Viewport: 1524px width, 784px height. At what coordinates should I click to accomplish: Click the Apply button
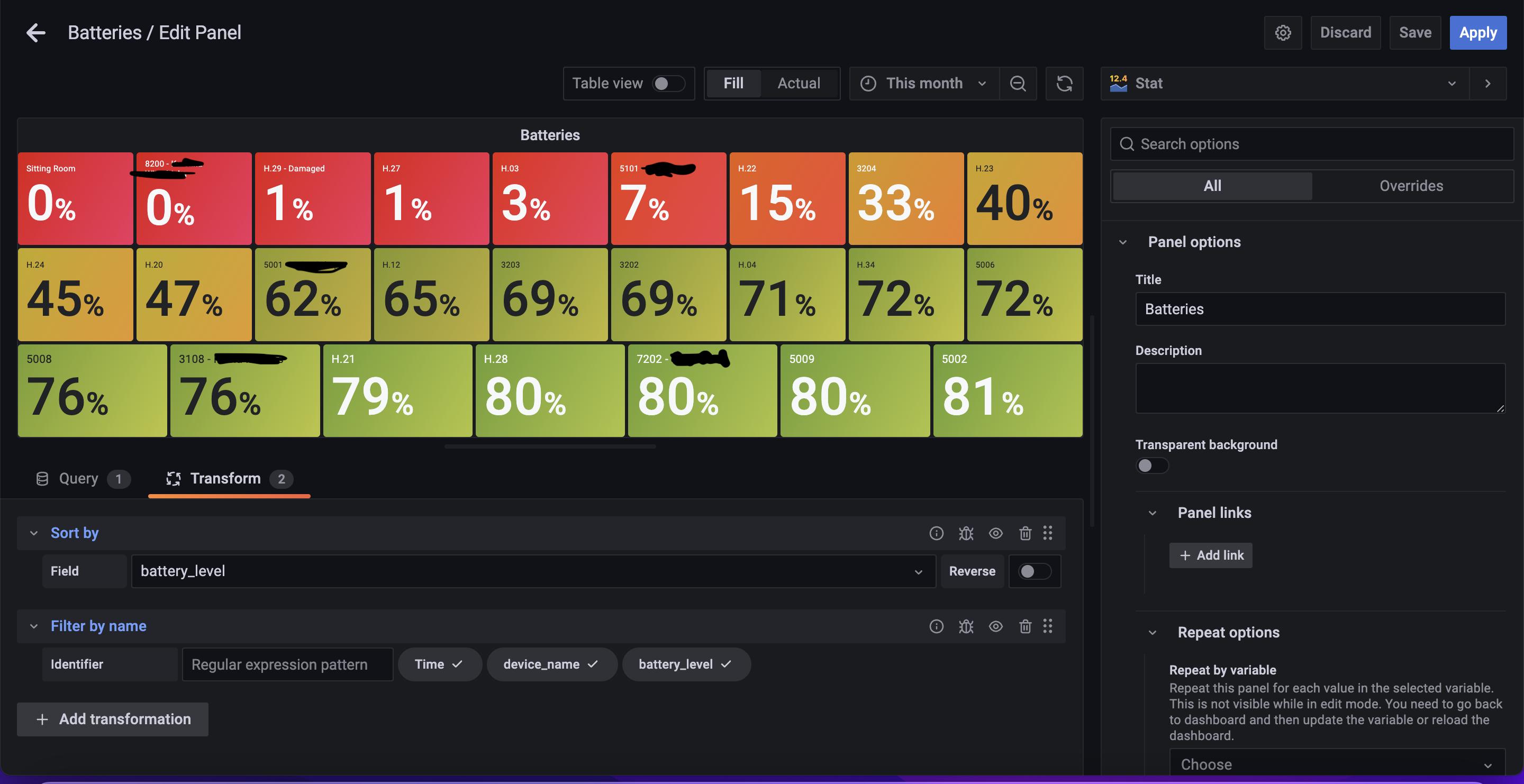(x=1477, y=32)
